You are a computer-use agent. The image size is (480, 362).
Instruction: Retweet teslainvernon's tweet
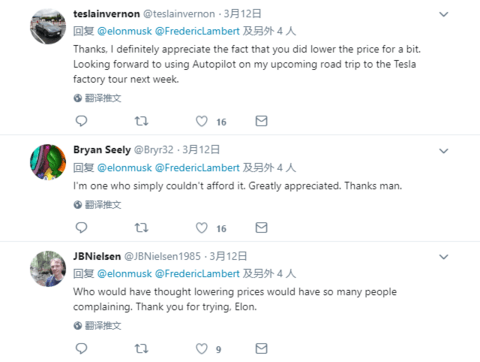click(x=141, y=121)
